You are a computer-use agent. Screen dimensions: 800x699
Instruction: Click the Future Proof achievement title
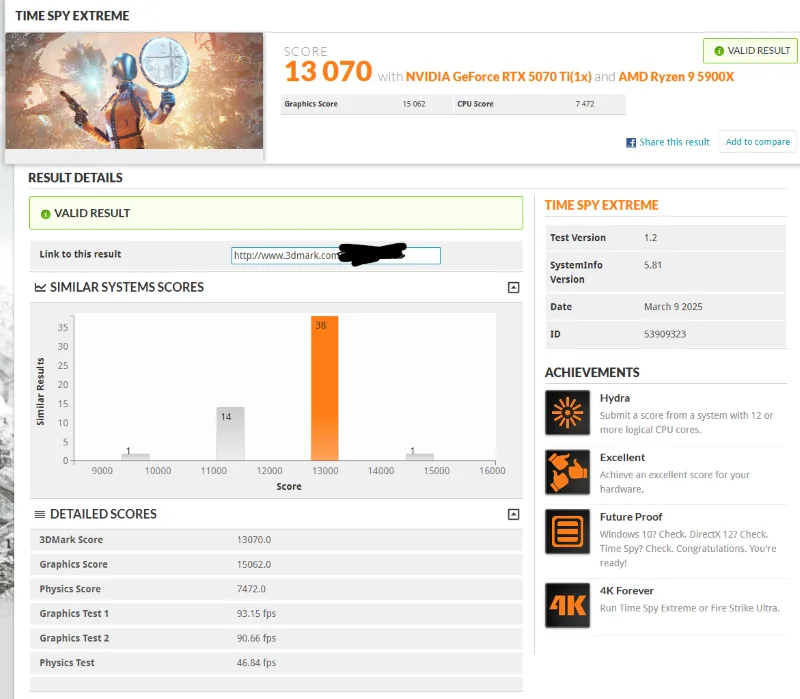coord(631,517)
